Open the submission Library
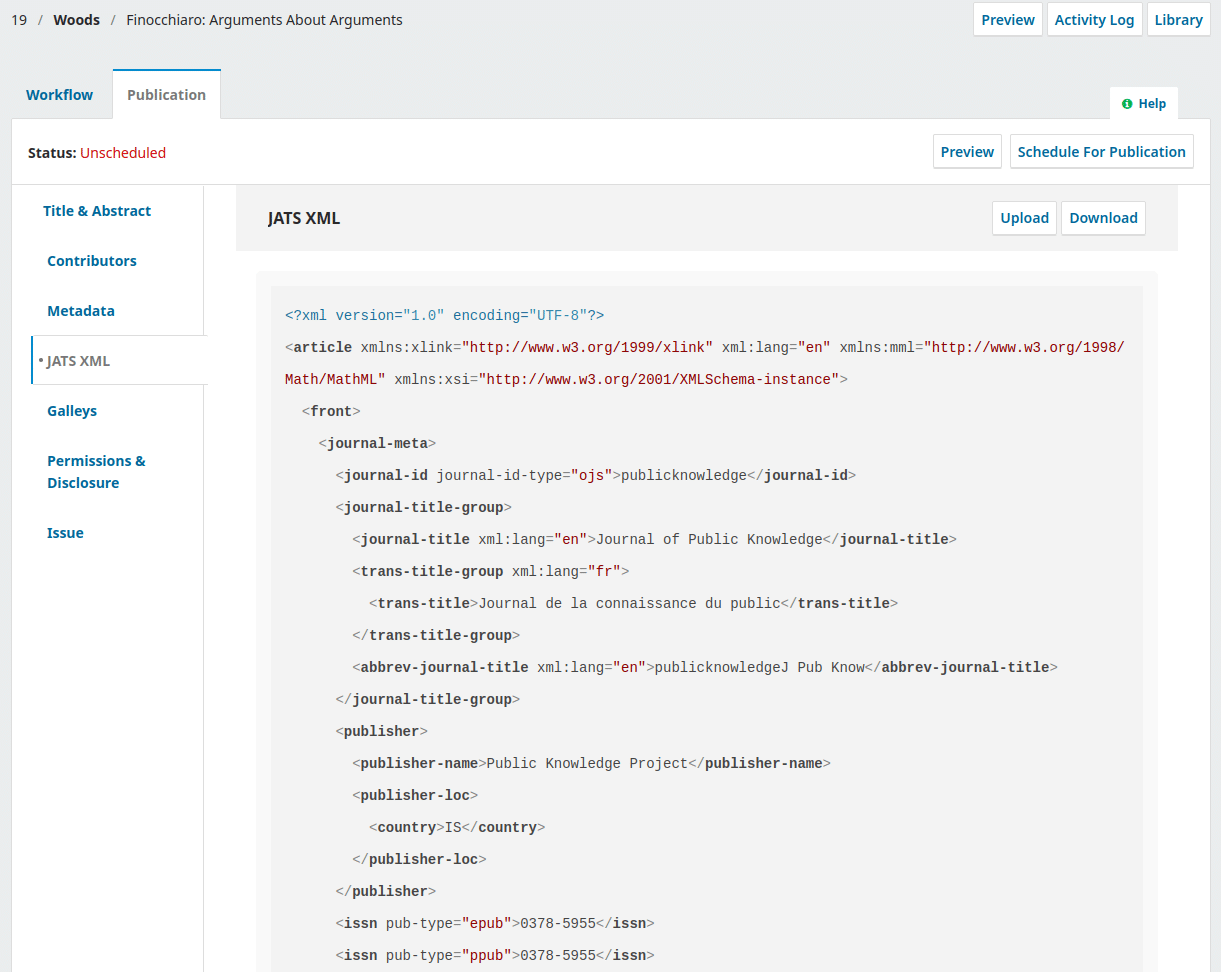The width and height of the screenshot is (1221, 972). pyautogui.click(x=1178, y=19)
